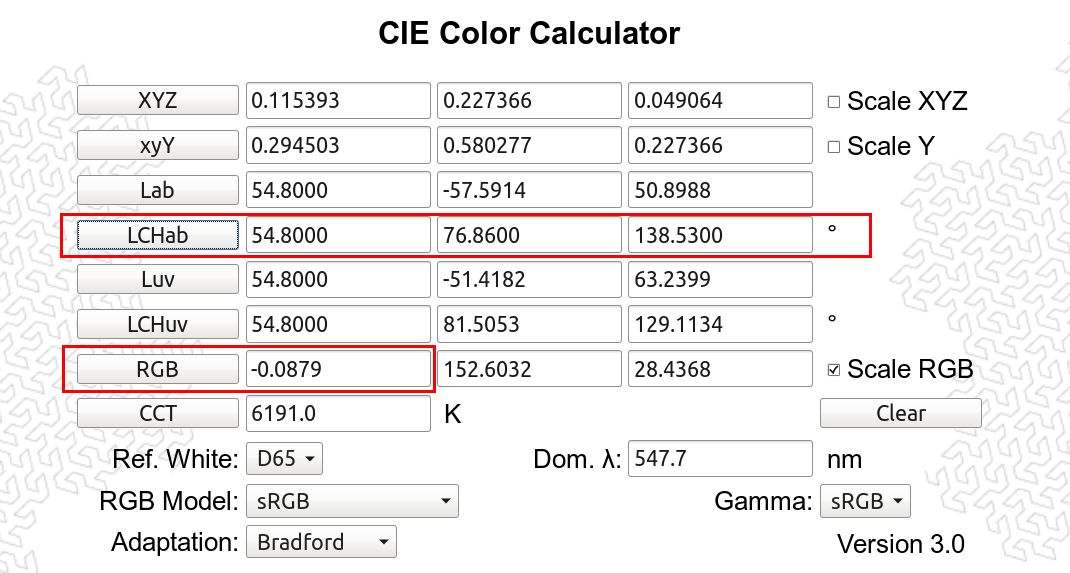Click the LCHuv button
The width and height of the screenshot is (1070, 573).
point(158,324)
